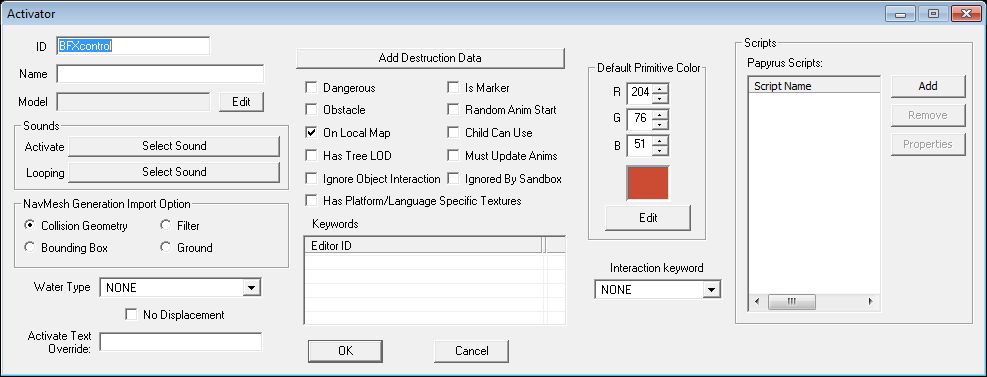Increase the B color value spinner
This screenshot has height=377, width=987.
point(660,140)
